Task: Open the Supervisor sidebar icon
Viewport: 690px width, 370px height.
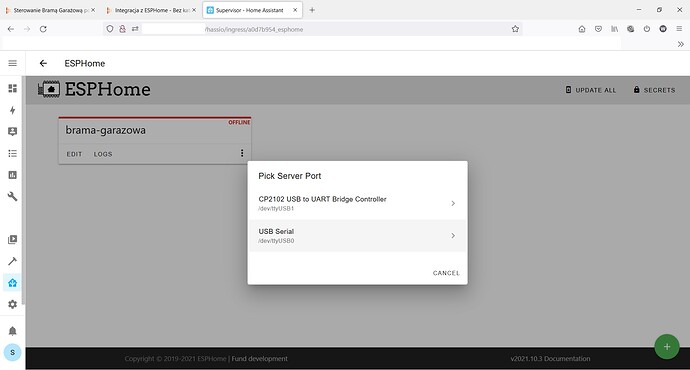Action: pos(12,282)
